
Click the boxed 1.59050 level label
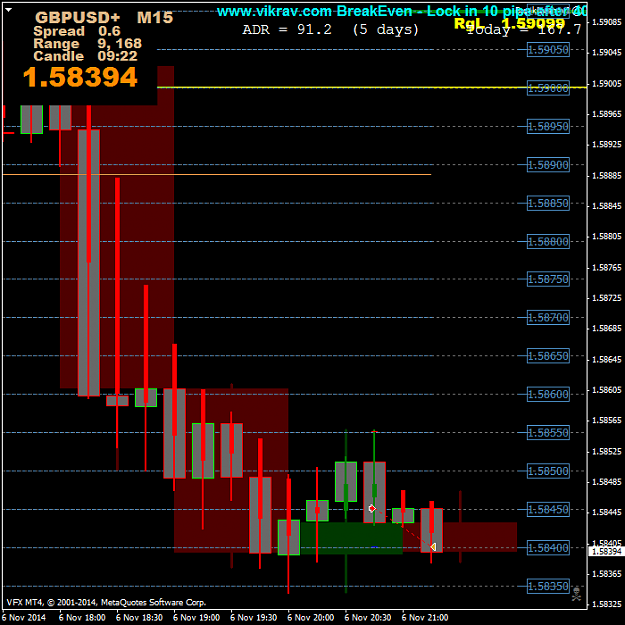tap(548, 50)
